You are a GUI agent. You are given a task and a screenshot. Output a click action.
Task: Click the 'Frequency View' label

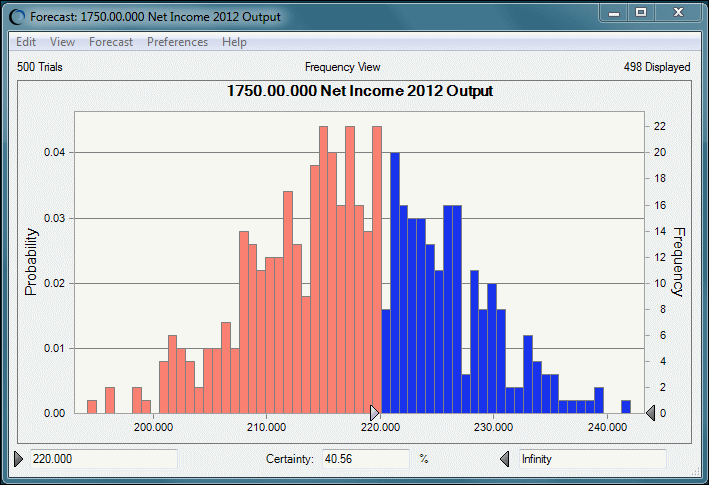342,67
